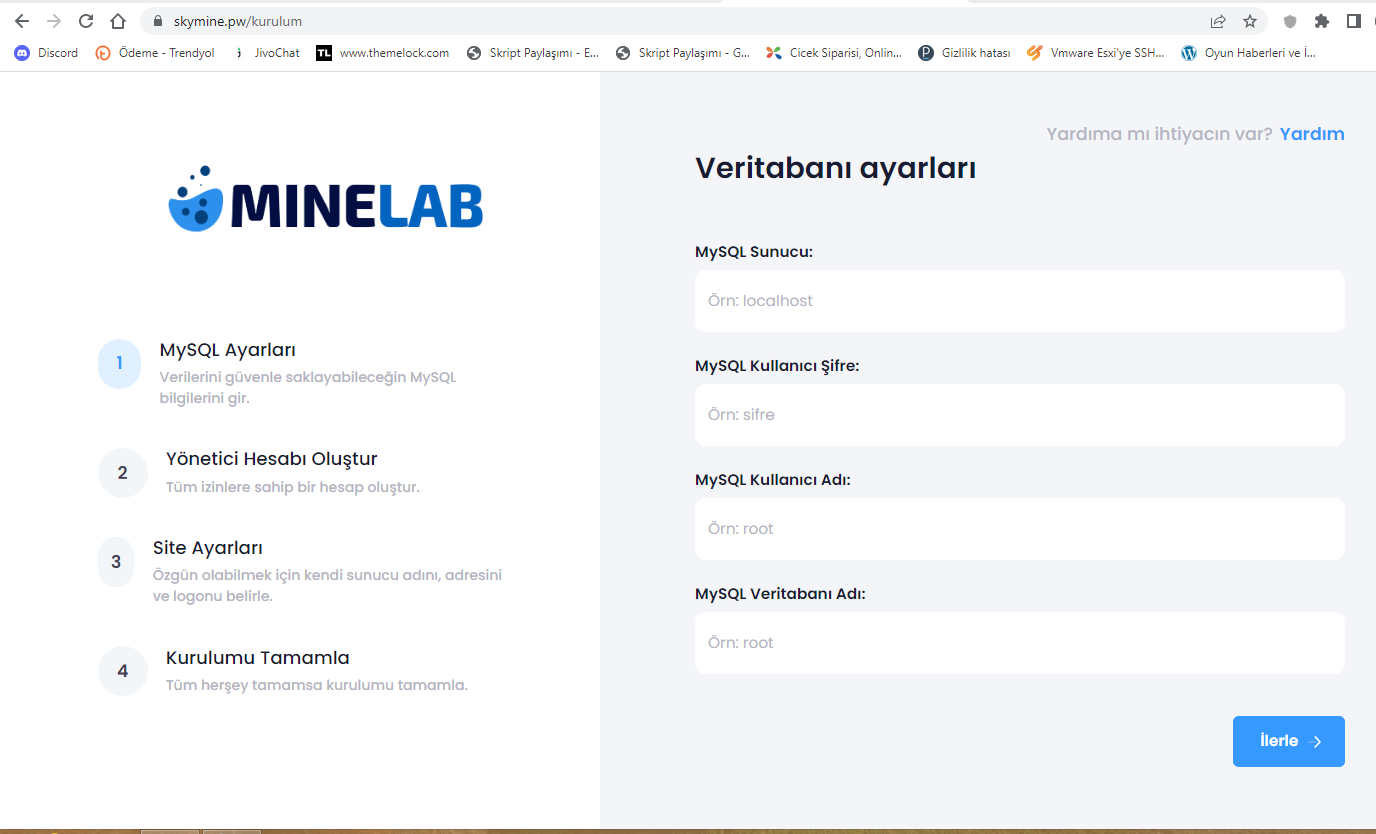1376x834 pixels.
Task: Click the 'MySQL Veritabanı Adı:' label
Action: tap(780, 594)
